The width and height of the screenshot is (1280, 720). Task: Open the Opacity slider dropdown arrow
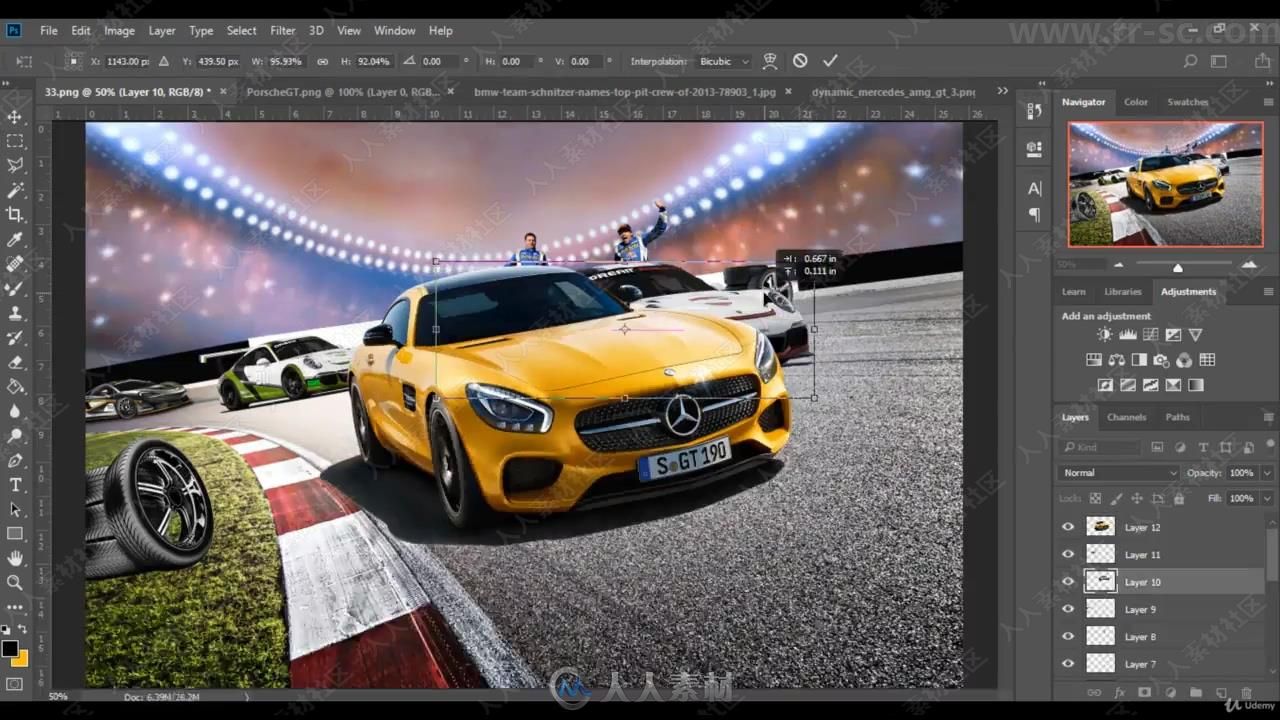point(1267,473)
